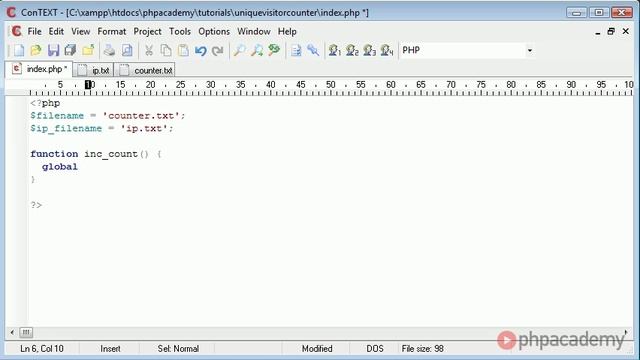Click the blue pin tool icon
This screenshot has height=360, width=640.
[x=313, y=50]
